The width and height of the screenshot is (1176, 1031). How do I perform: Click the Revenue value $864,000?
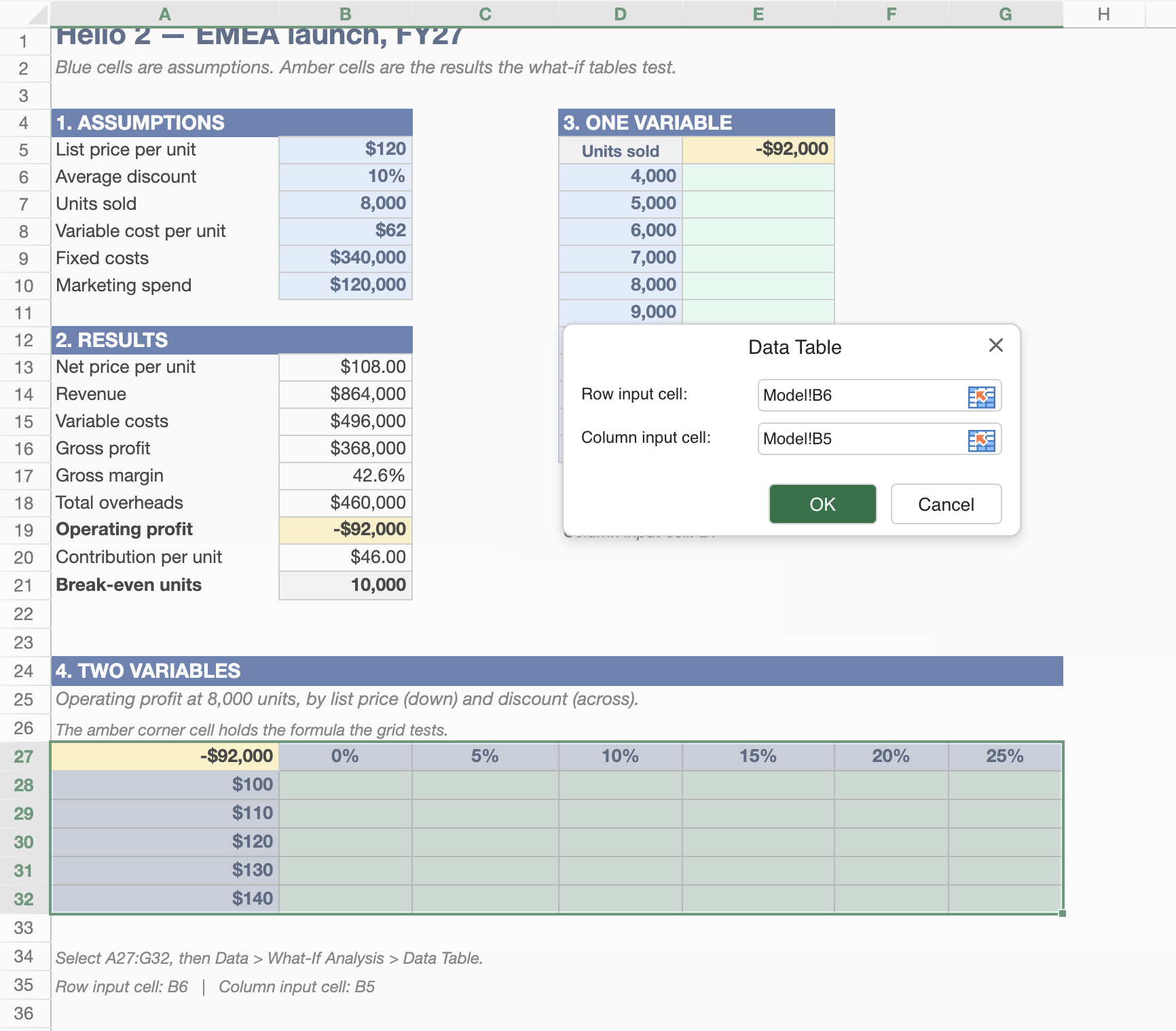coord(345,394)
